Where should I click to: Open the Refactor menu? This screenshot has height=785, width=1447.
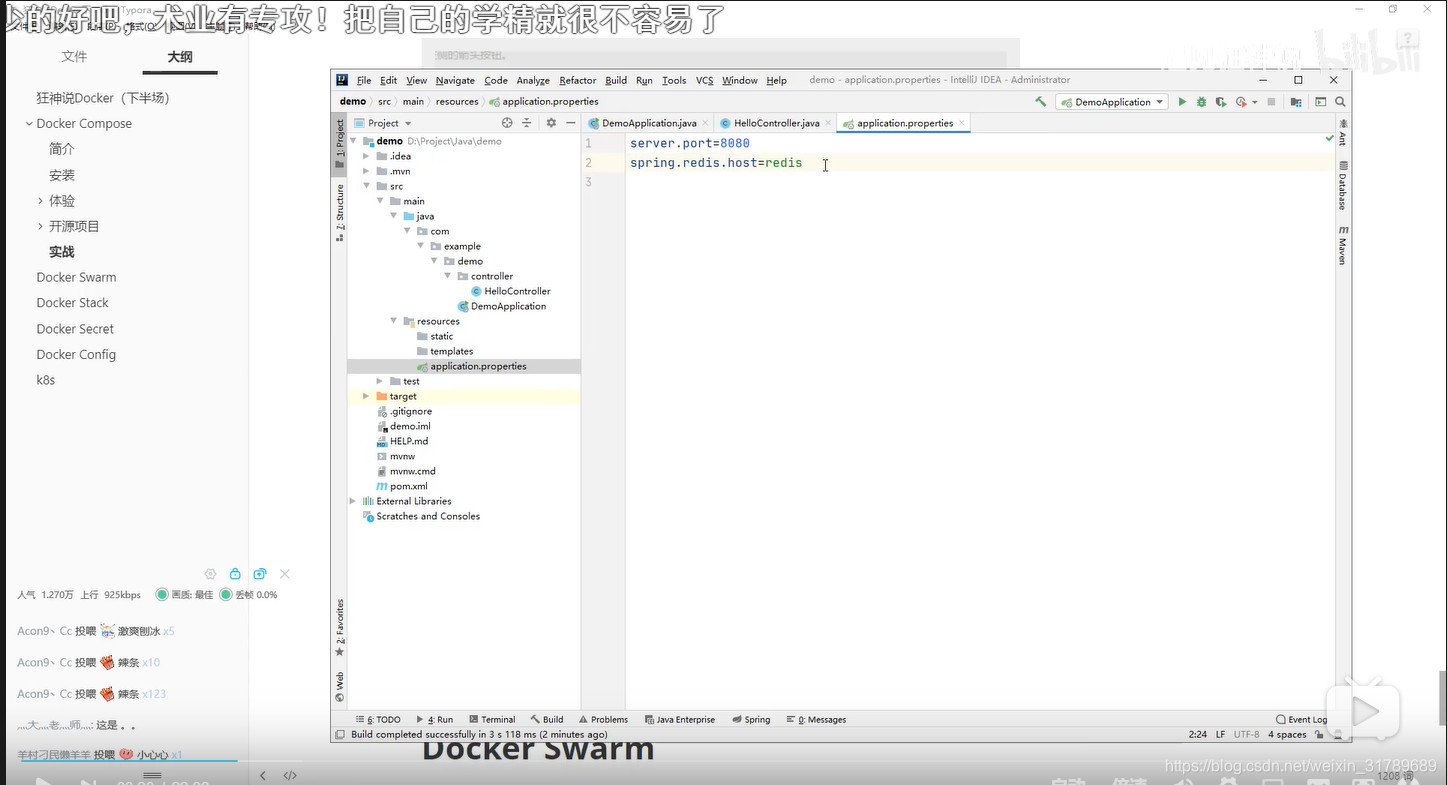click(578, 80)
